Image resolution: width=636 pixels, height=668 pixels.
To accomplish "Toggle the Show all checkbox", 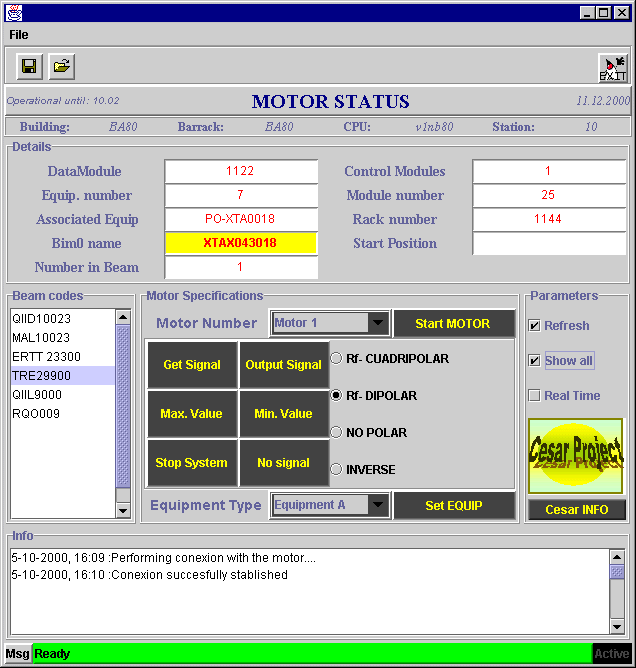I will (x=534, y=361).
